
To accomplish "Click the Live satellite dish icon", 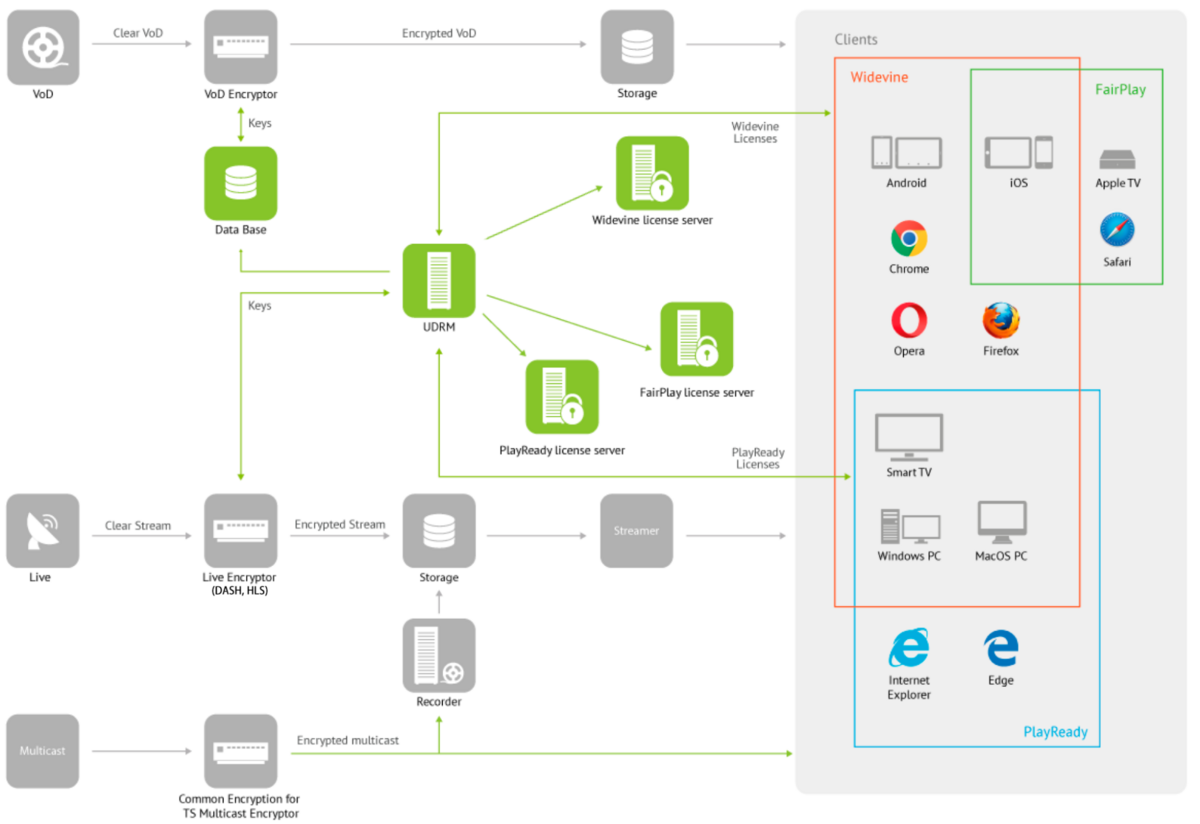I will 43,531.
